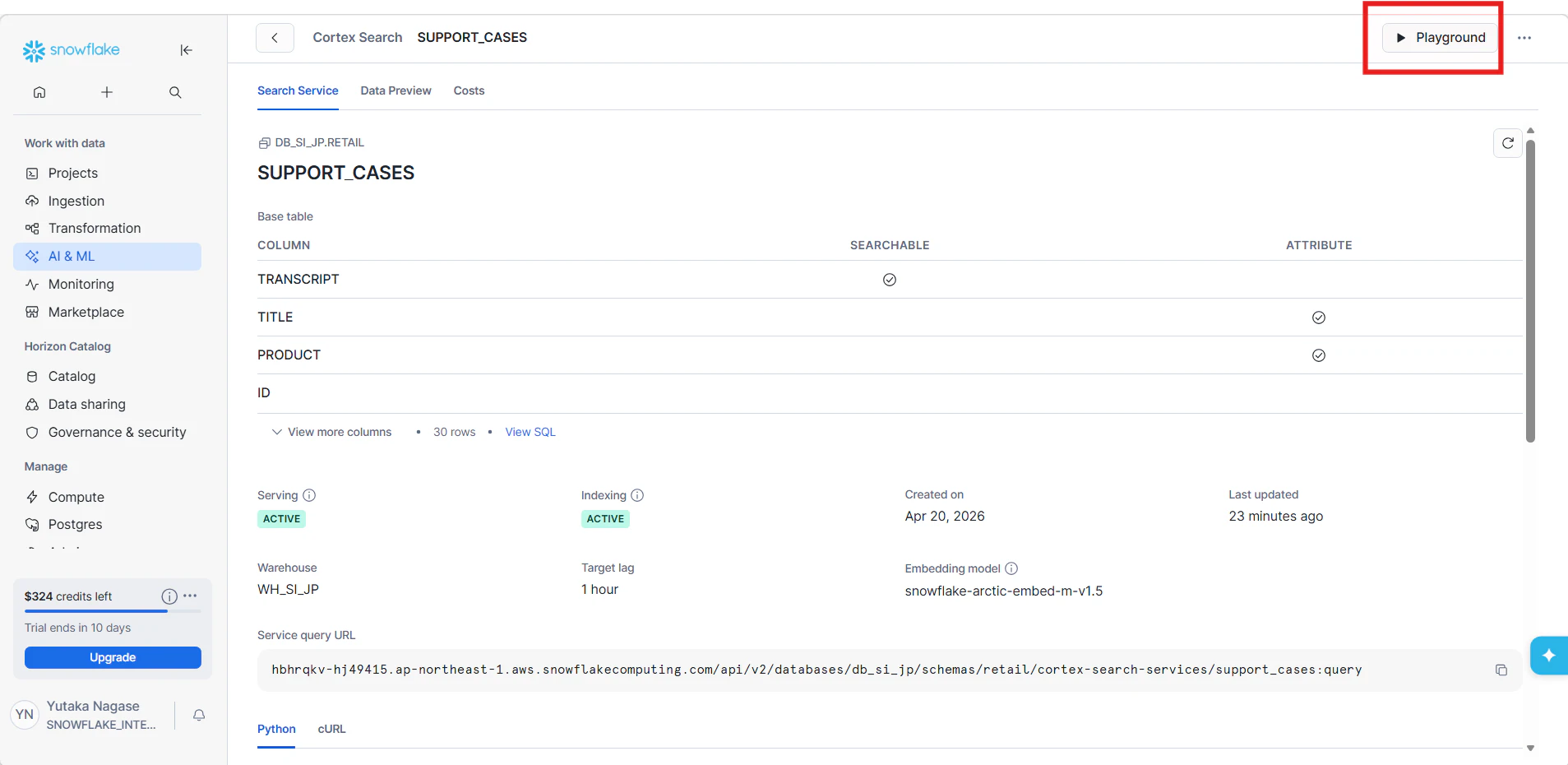Click the Serving info icon
1568x765 pixels.
pyautogui.click(x=309, y=495)
